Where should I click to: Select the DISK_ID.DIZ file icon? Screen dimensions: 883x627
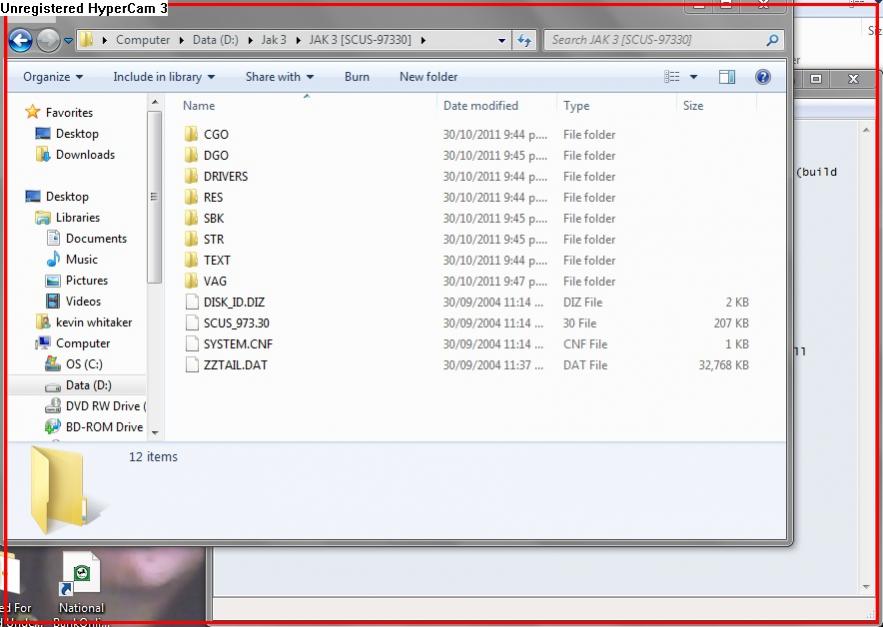click(192, 302)
